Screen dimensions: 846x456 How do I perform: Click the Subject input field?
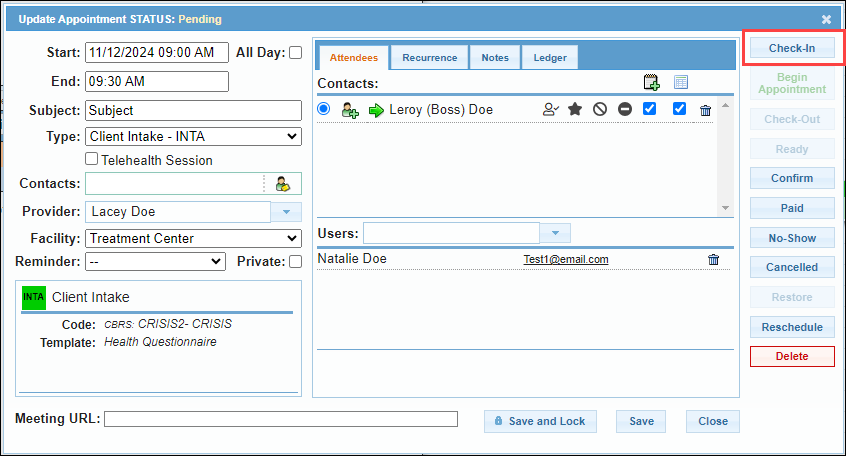click(x=193, y=111)
